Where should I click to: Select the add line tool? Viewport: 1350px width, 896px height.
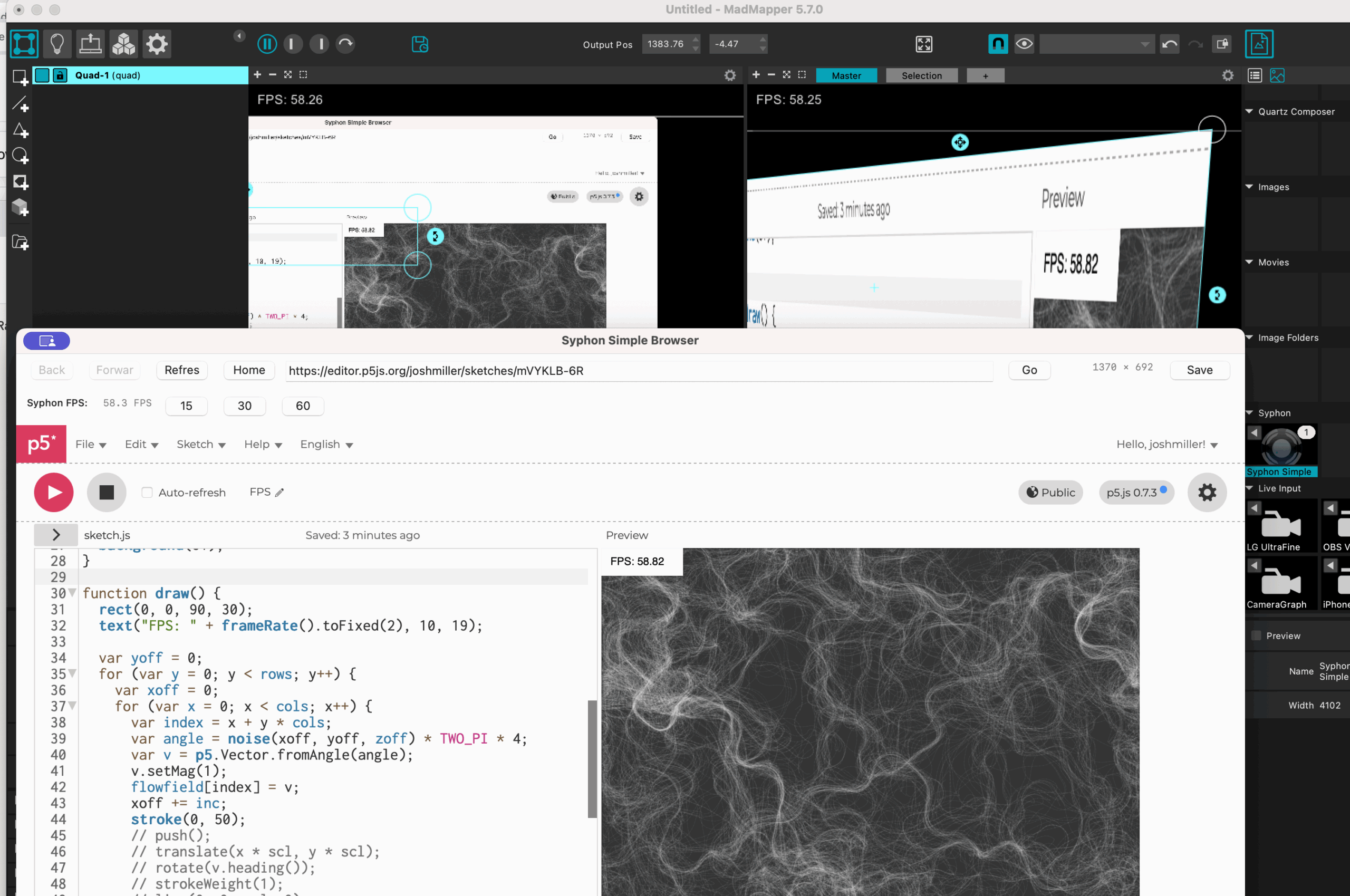coord(21,104)
